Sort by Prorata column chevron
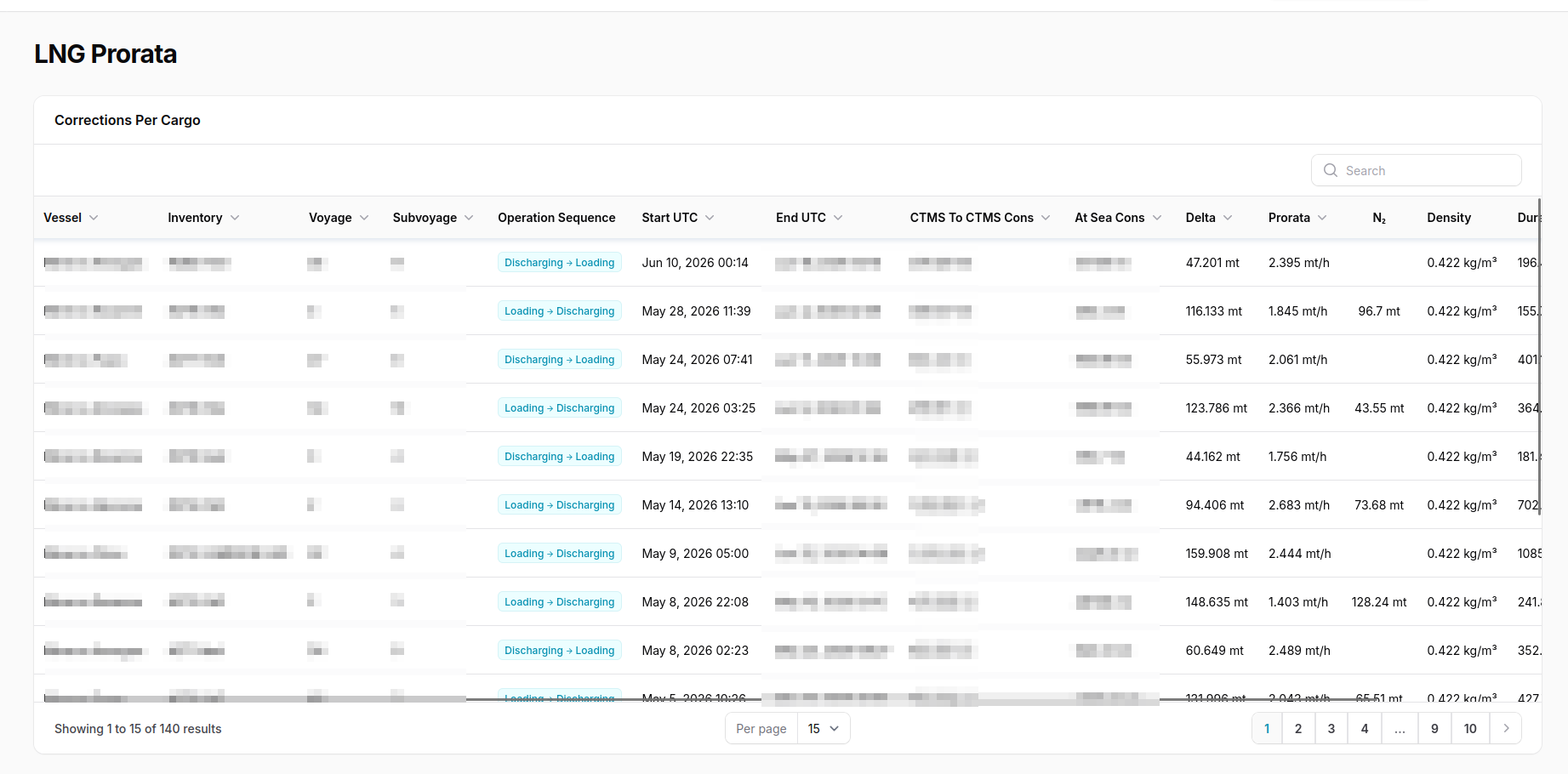 1322,218
